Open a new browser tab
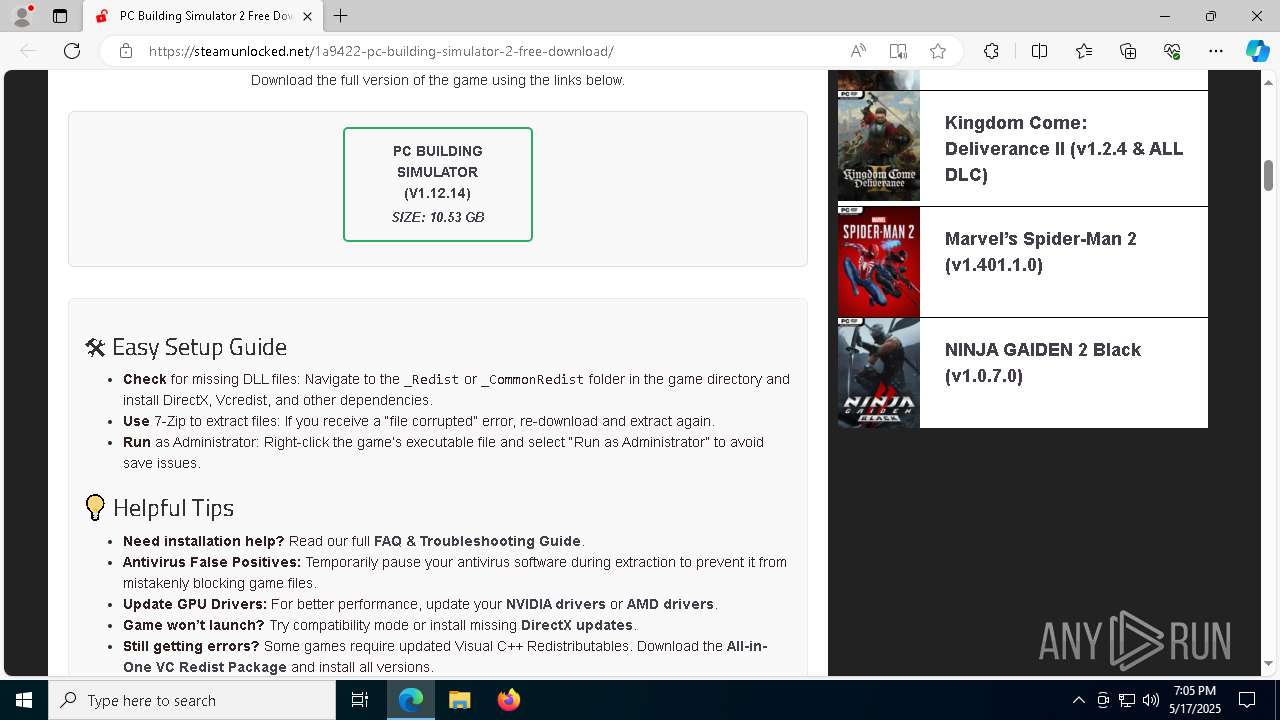Image resolution: width=1280 pixels, height=720 pixels. point(341,16)
